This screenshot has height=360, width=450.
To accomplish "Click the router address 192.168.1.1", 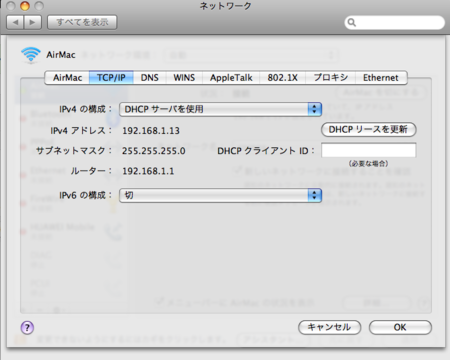I will 148,171.
